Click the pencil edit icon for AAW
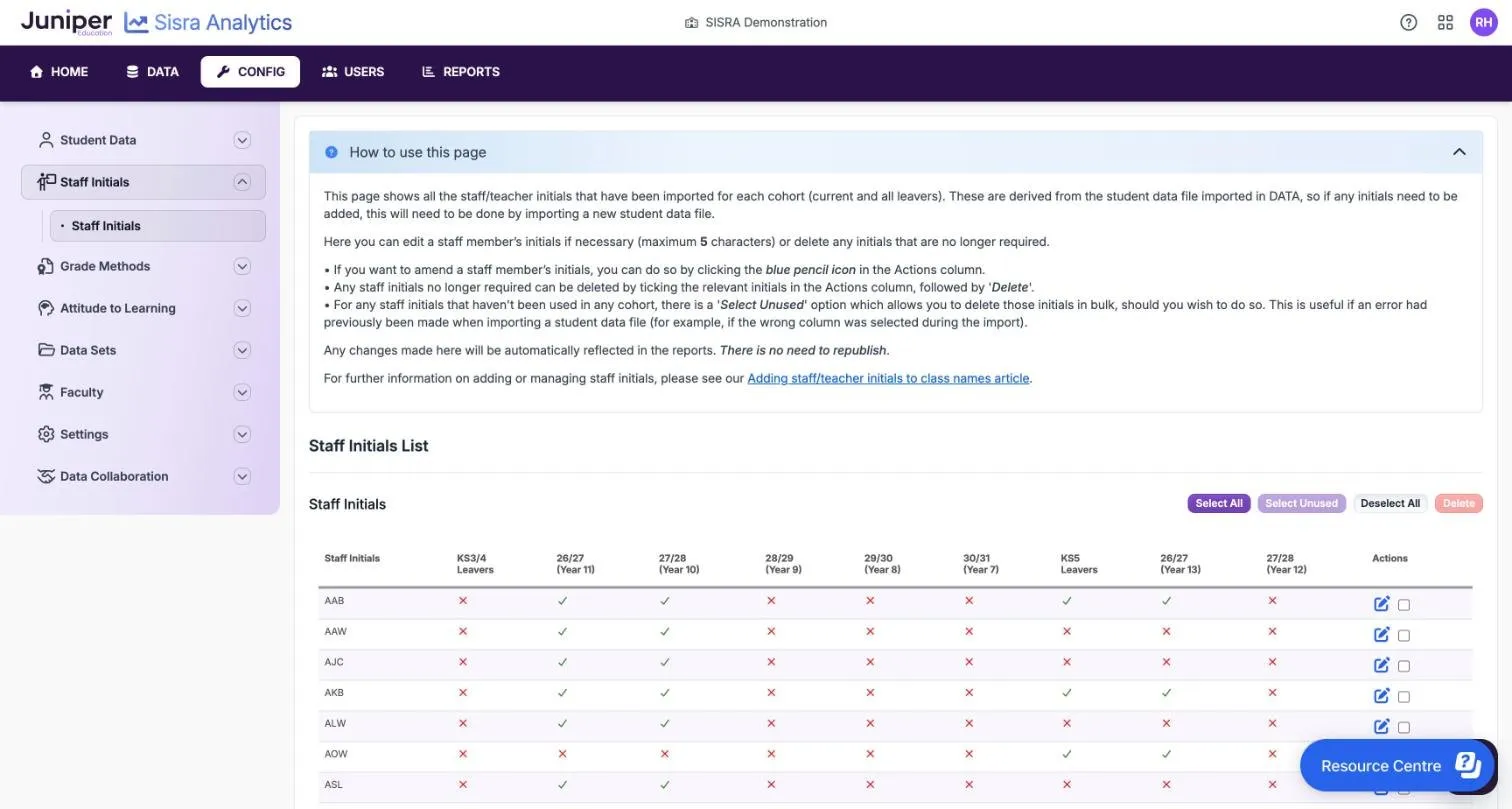The width and height of the screenshot is (1512, 809). (1381, 635)
